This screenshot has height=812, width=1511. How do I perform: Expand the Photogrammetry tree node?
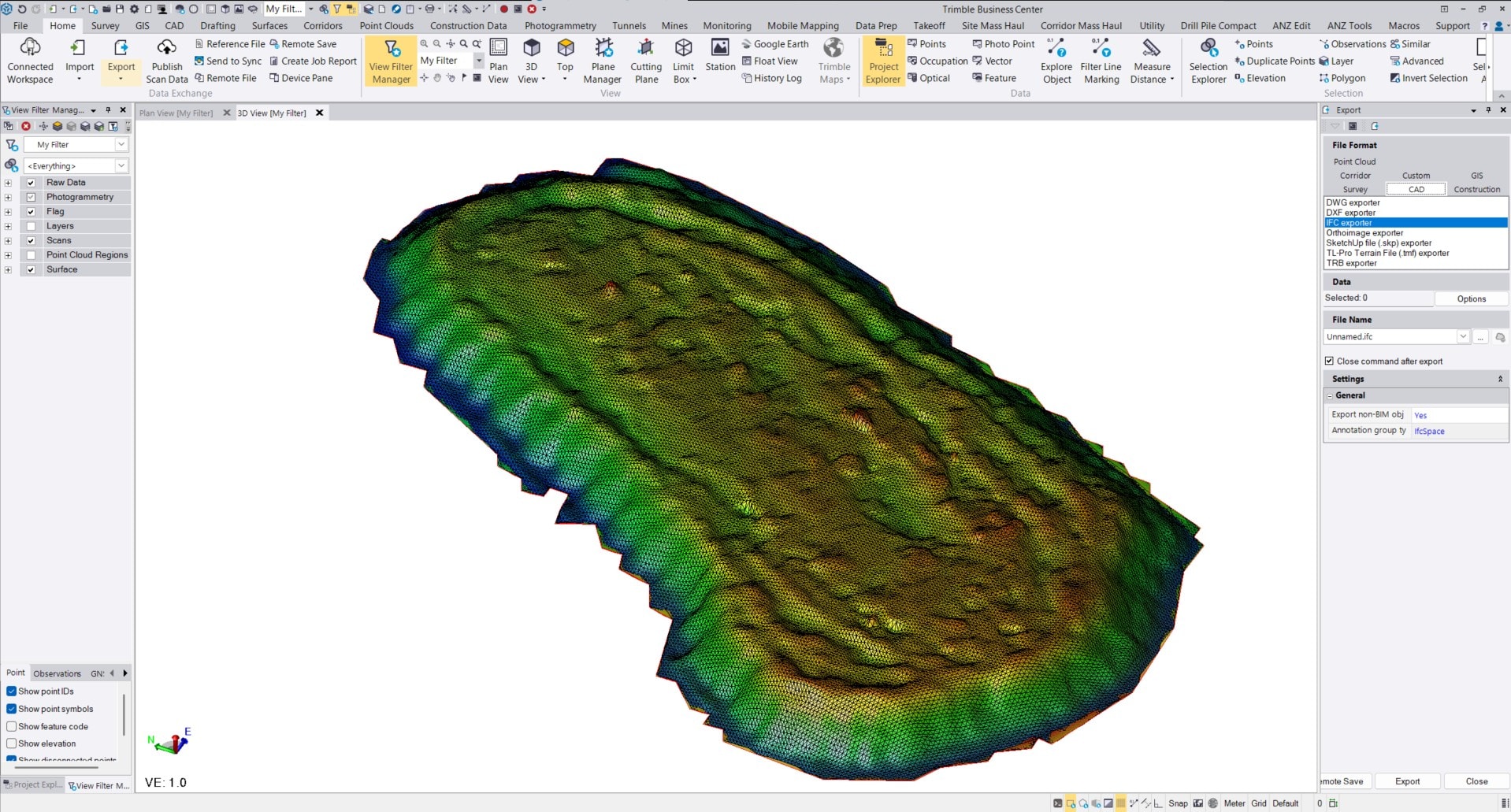[8, 197]
